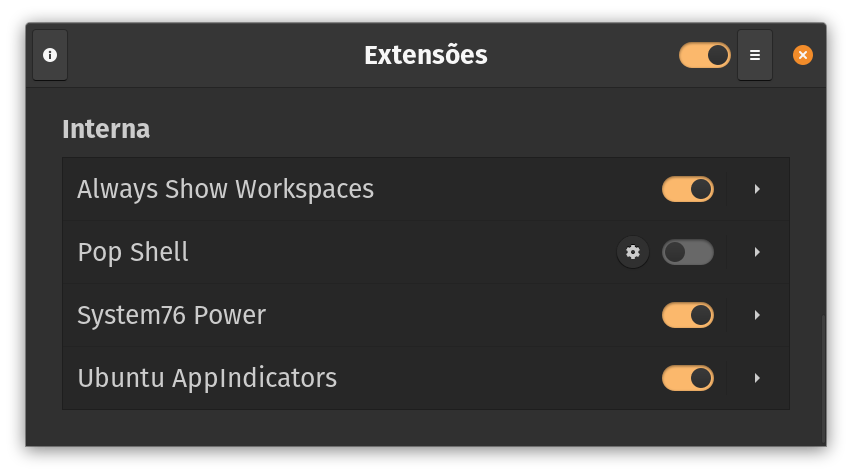Toggle the global extensions switch in header

pos(705,55)
